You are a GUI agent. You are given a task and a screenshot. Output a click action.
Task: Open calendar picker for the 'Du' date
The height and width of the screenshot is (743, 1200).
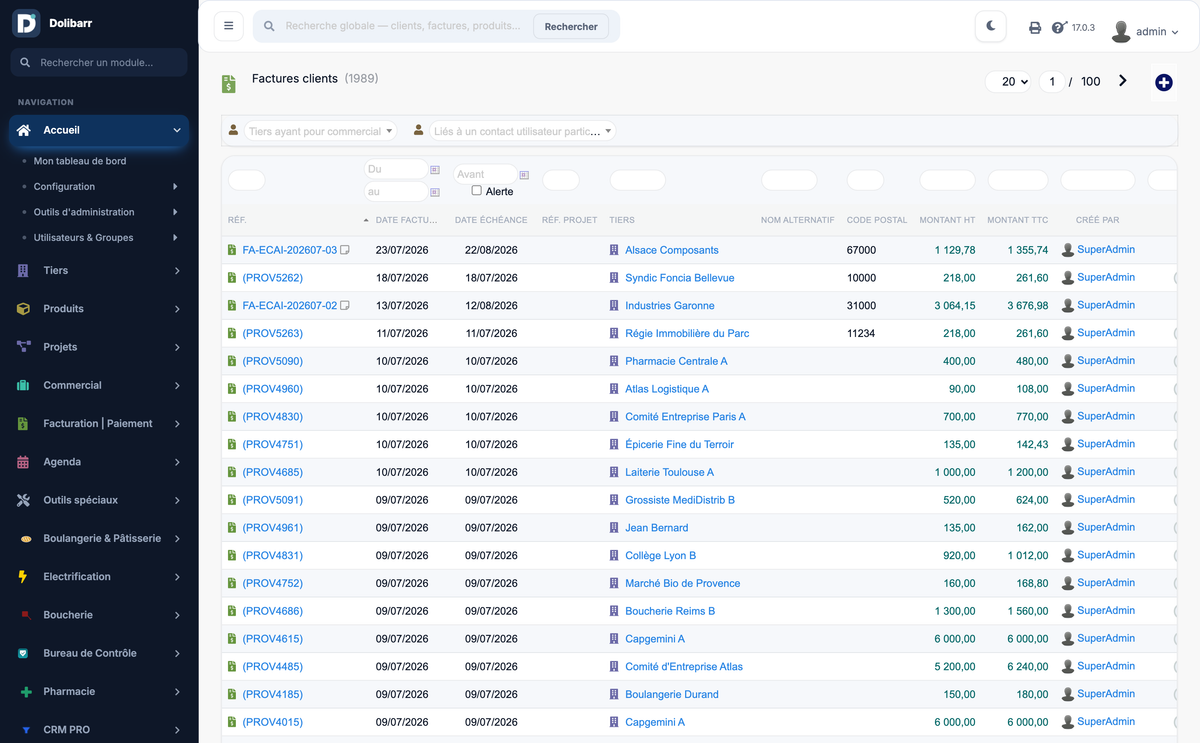click(435, 170)
